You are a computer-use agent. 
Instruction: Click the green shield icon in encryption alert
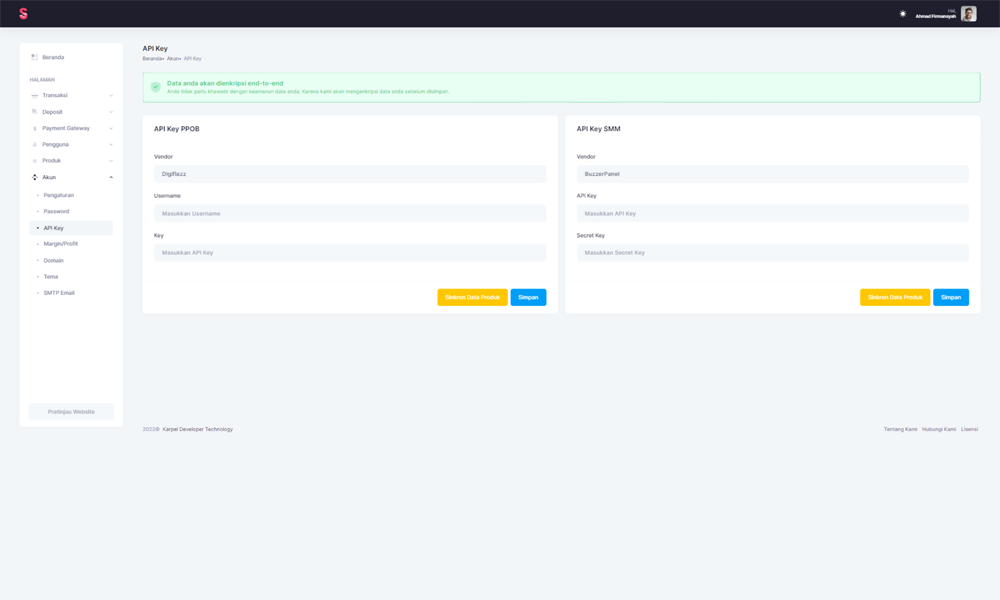pyautogui.click(x=155, y=87)
